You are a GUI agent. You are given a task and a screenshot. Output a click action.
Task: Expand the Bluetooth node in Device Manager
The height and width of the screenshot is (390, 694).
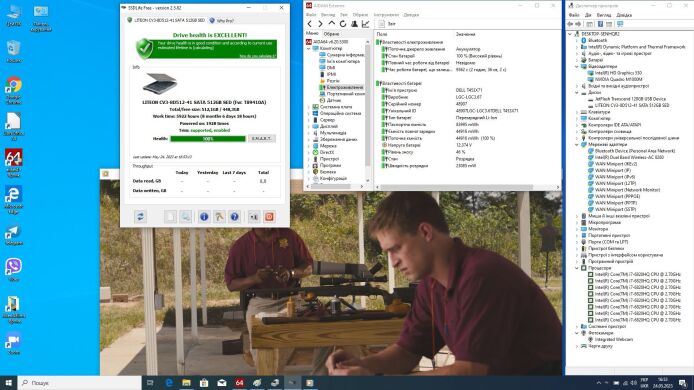coord(577,40)
